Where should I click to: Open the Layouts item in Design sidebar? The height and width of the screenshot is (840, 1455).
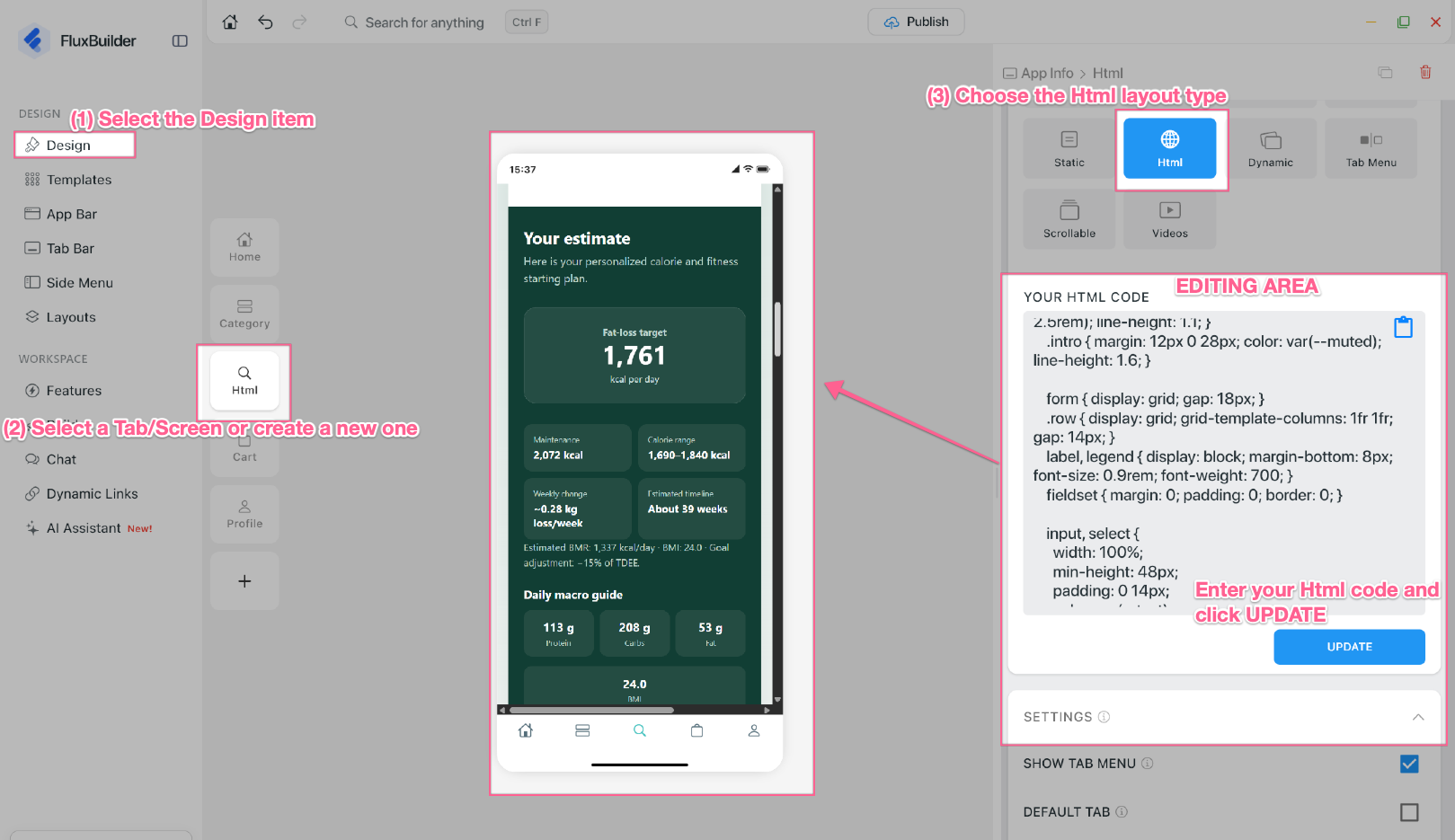[x=71, y=317]
